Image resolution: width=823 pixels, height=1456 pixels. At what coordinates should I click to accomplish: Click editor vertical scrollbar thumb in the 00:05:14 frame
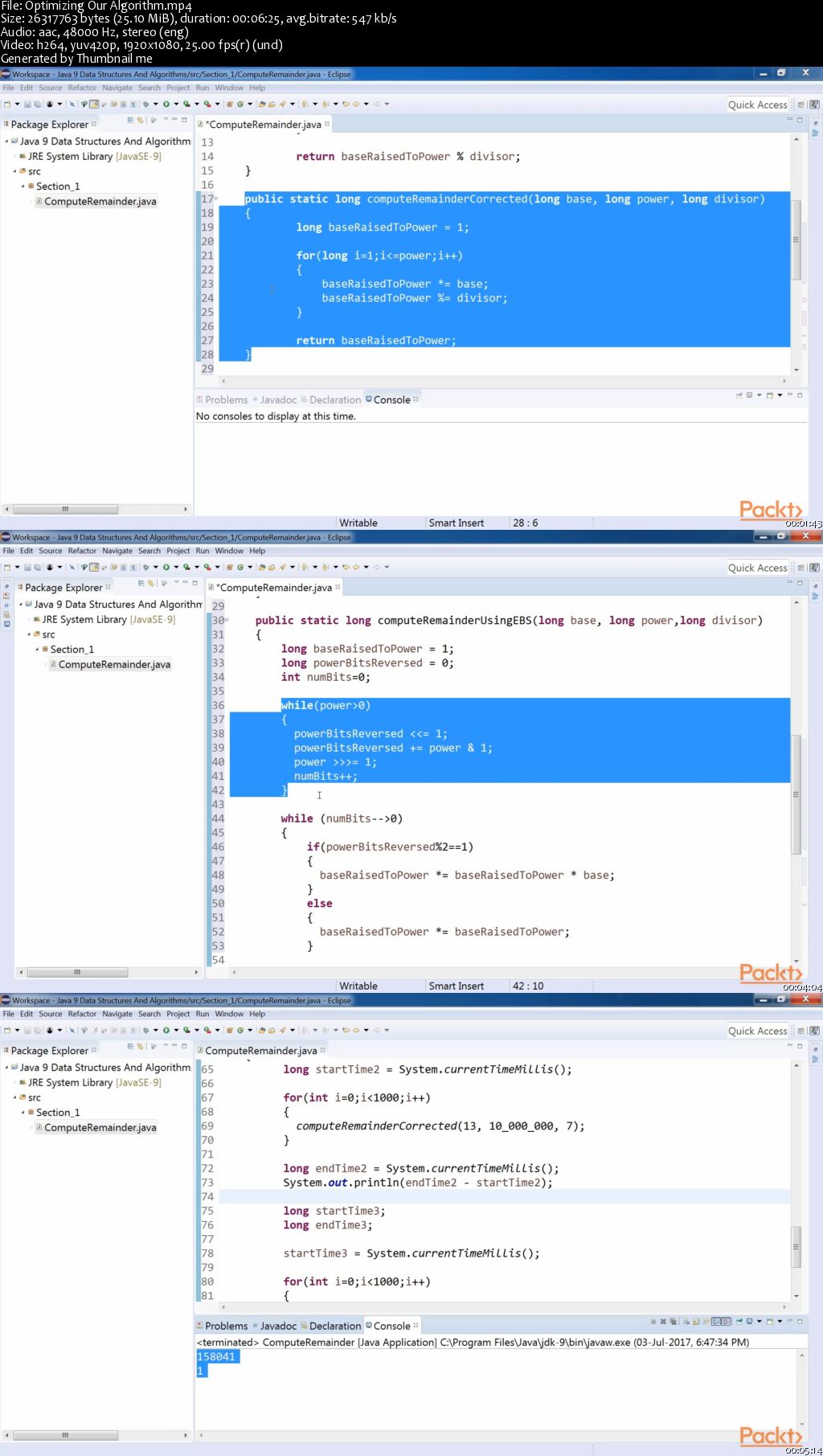click(796, 1247)
